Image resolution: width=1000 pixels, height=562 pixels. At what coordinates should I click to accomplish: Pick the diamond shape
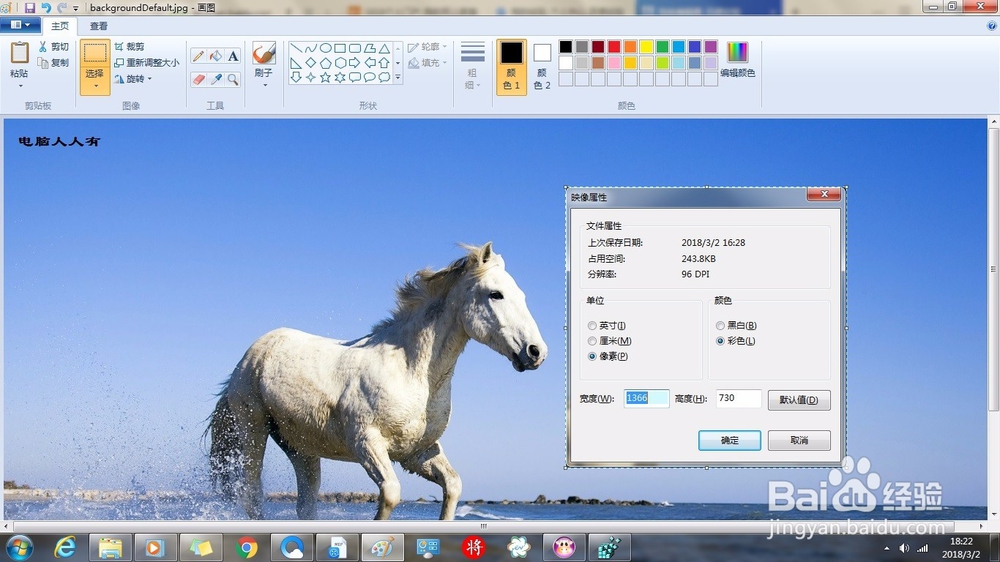tap(311, 63)
